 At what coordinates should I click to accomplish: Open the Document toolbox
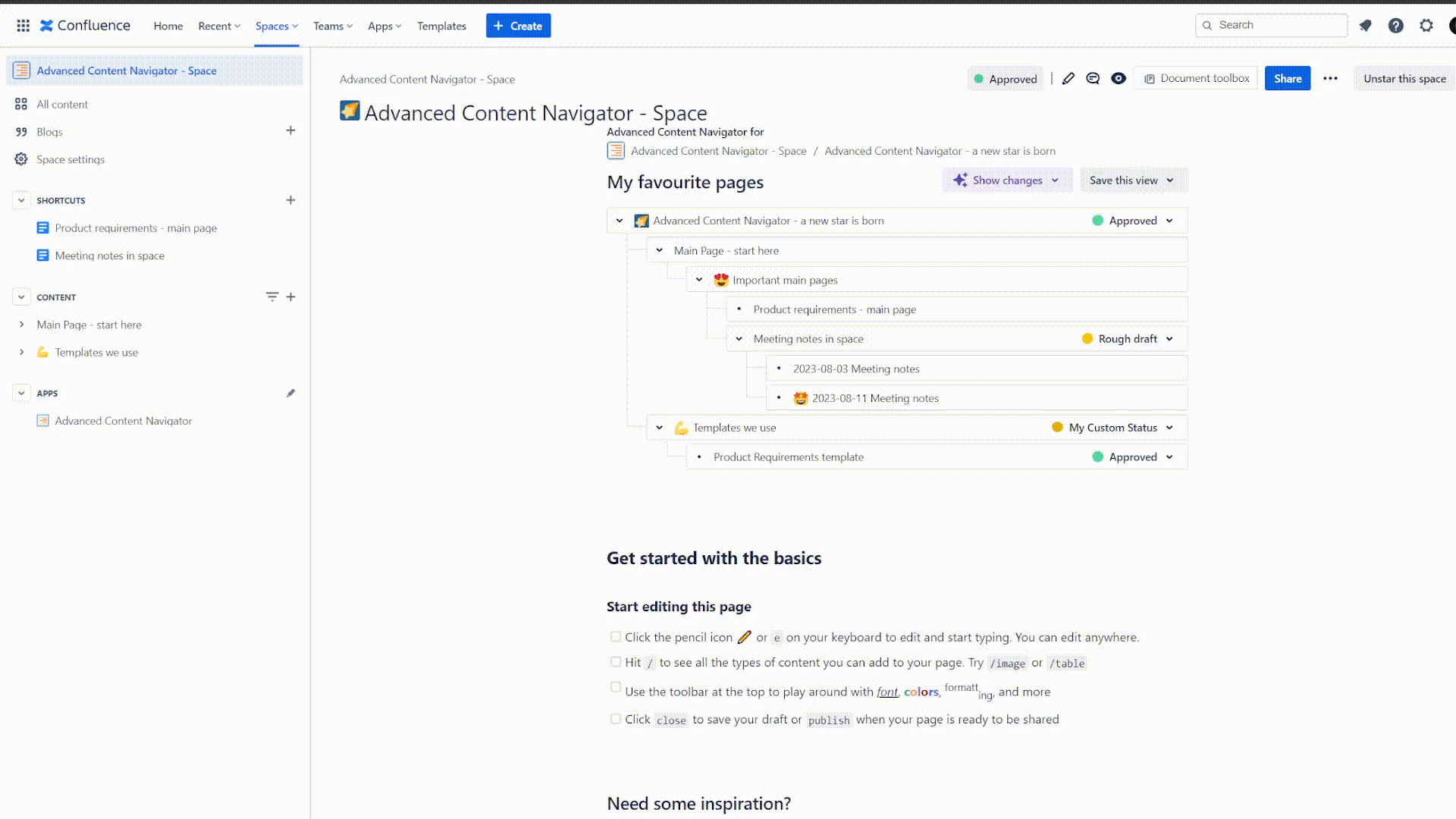1196,78
